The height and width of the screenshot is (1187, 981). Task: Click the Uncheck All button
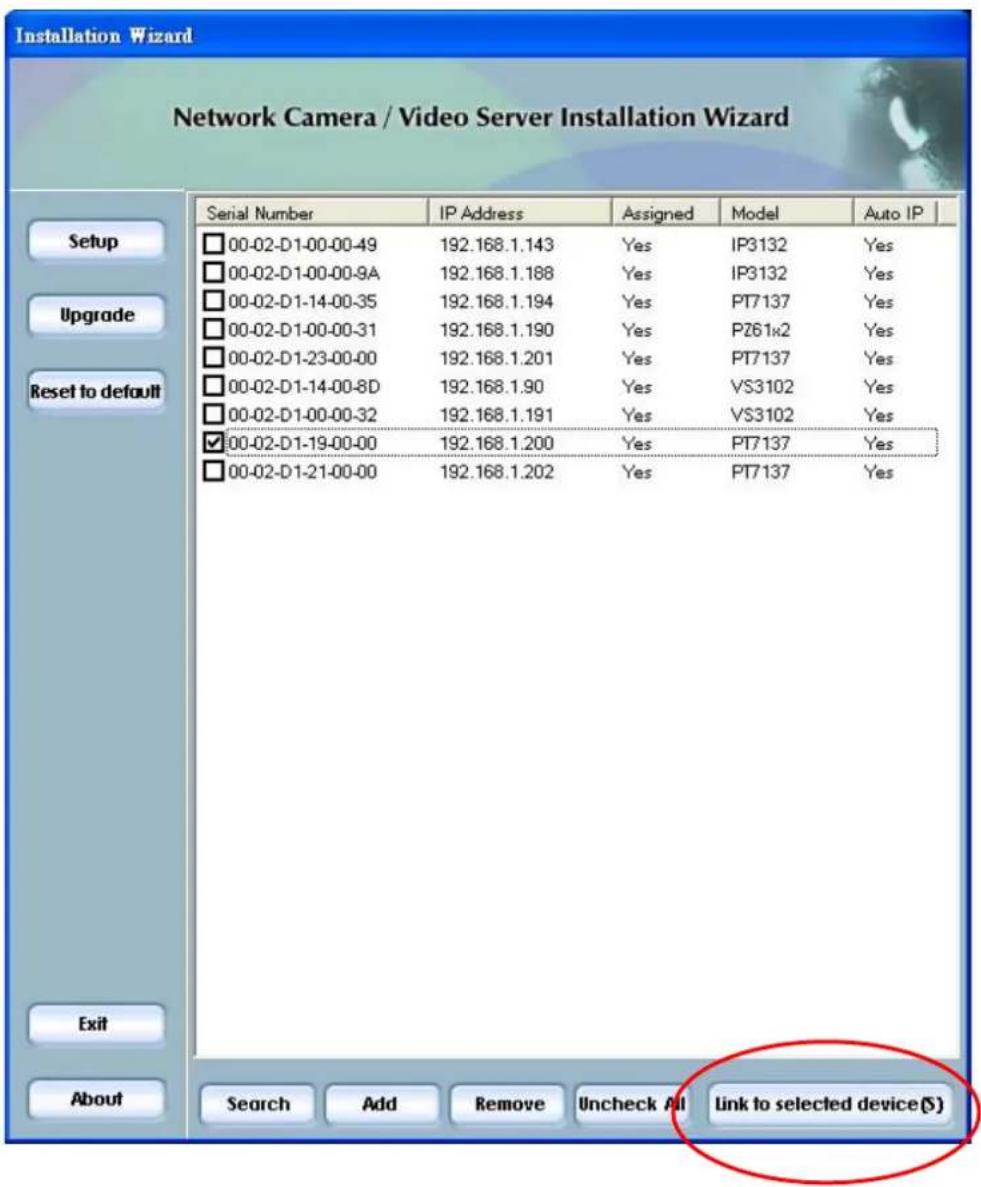coord(632,1104)
